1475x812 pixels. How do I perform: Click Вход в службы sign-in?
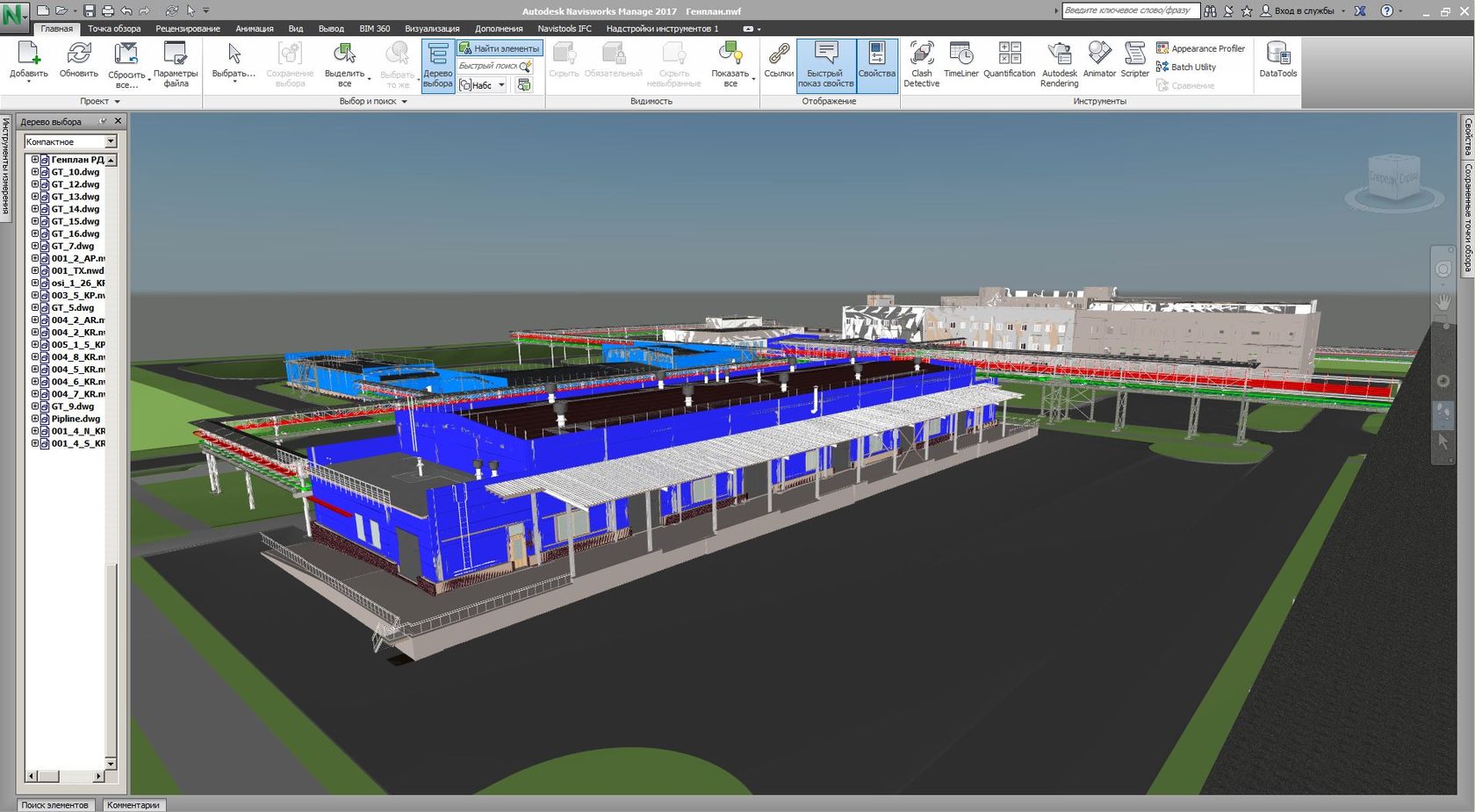pyautogui.click(x=1299, y=11)
